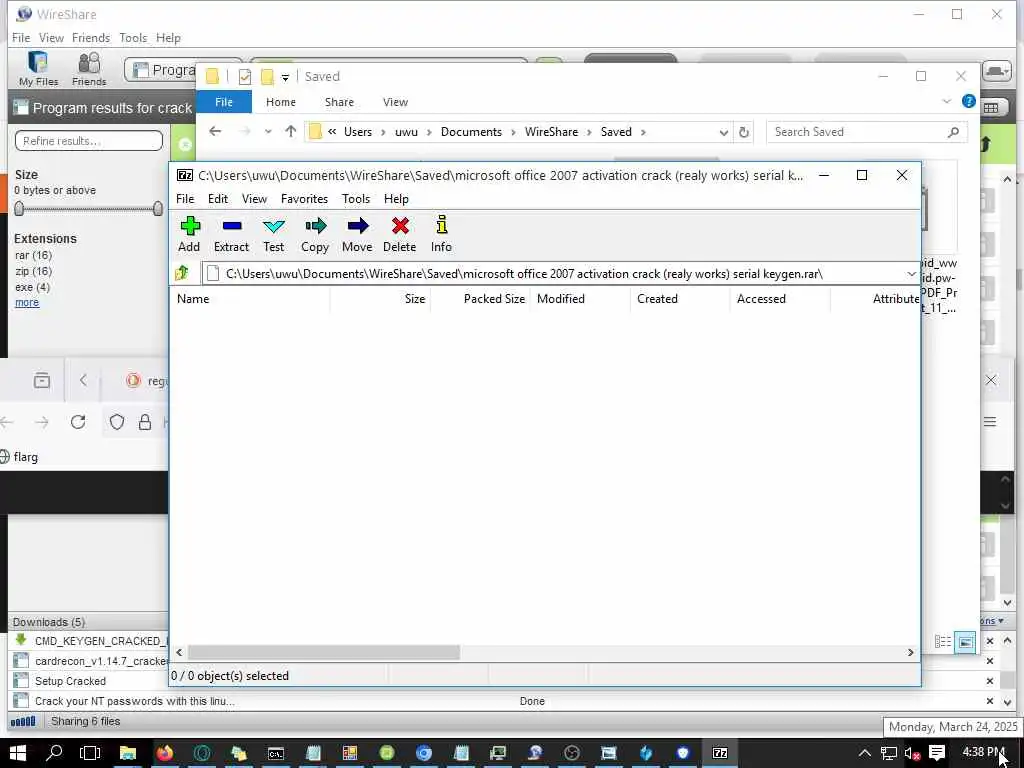
Task: Open 7-Zip View menu
Action: (254, 199)
